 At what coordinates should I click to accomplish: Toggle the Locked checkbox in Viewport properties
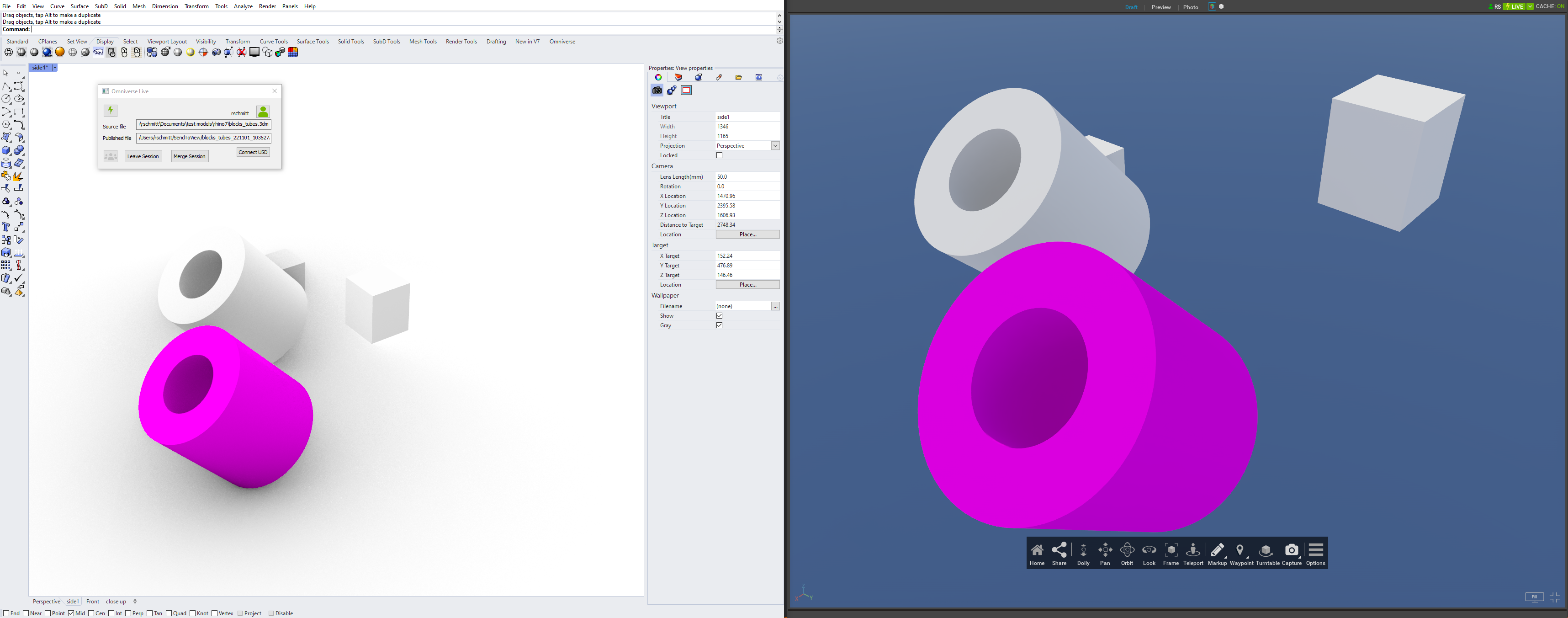(x=719, y=155)
